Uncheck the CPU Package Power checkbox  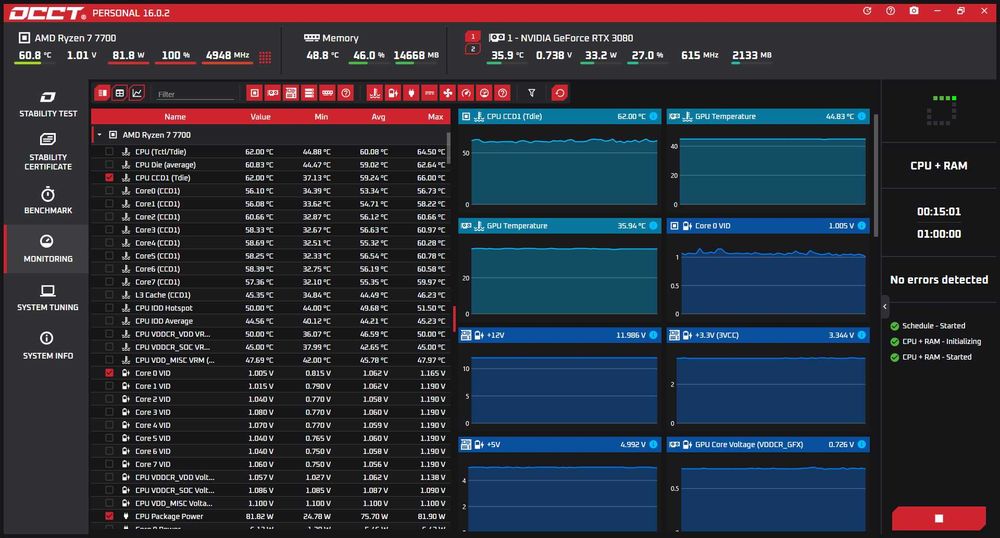(x=109, y=516)
